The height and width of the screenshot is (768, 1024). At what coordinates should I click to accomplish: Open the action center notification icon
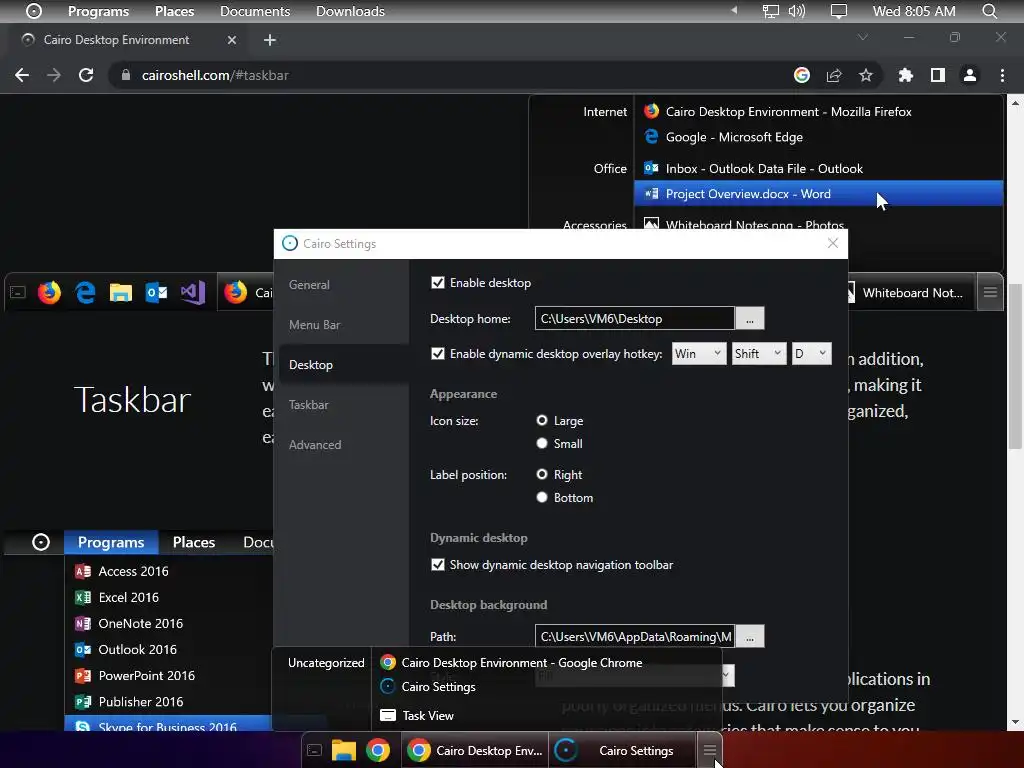click(x=839, y=11)
